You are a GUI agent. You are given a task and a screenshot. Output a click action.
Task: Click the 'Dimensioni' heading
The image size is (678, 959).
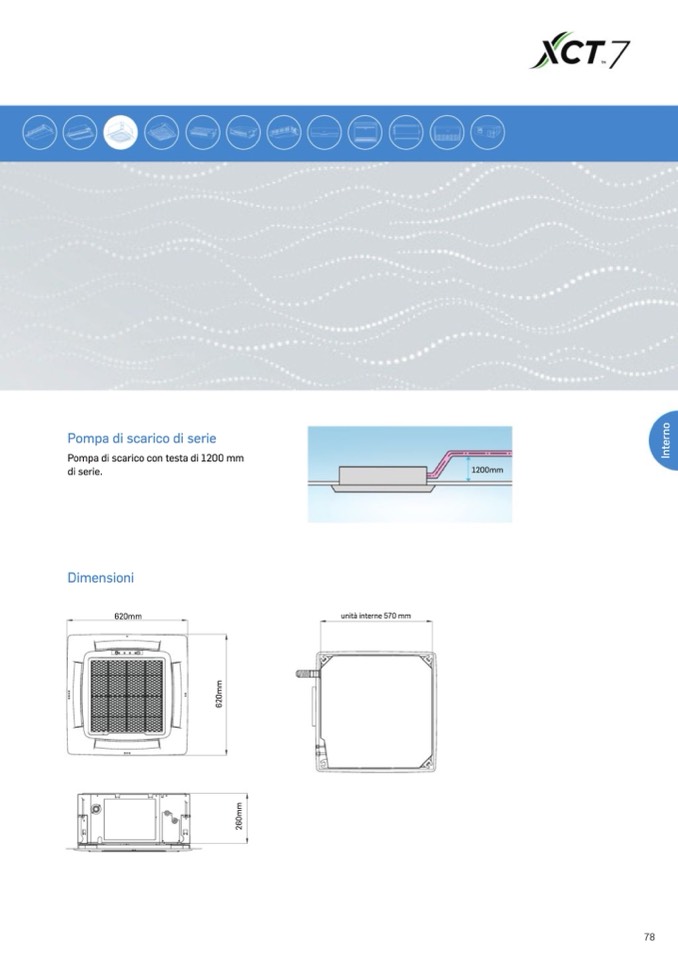point(100,578)
